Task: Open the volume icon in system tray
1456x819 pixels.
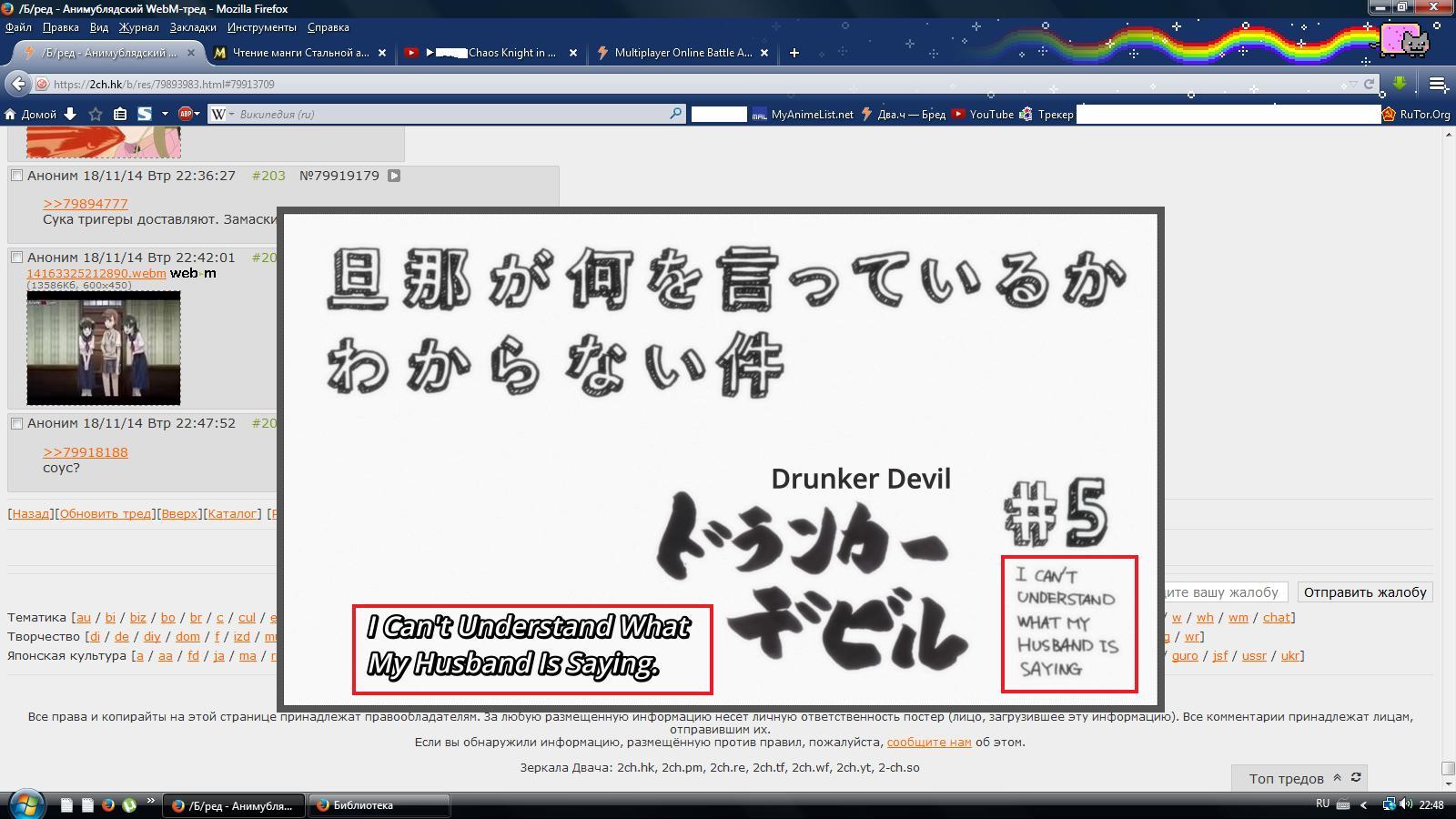Action: [1408, 804]
